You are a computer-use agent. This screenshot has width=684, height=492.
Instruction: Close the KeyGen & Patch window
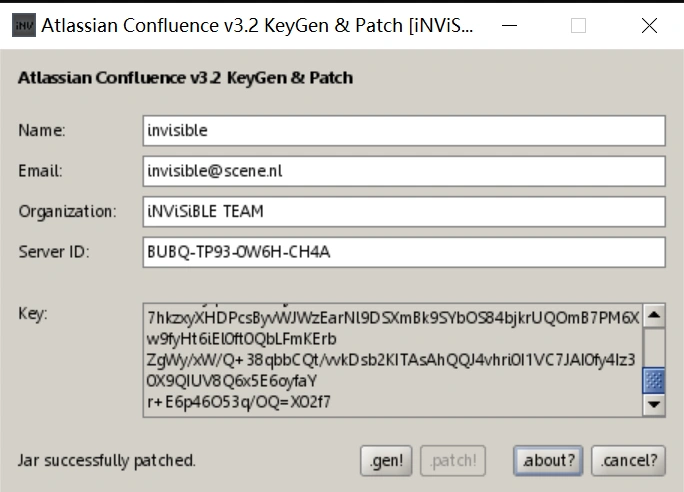[649, 26]
